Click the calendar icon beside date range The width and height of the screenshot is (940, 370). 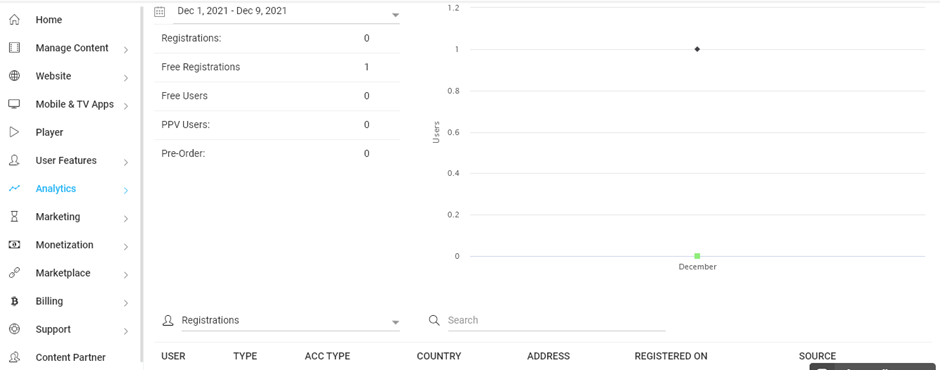(x=159, y=11)
